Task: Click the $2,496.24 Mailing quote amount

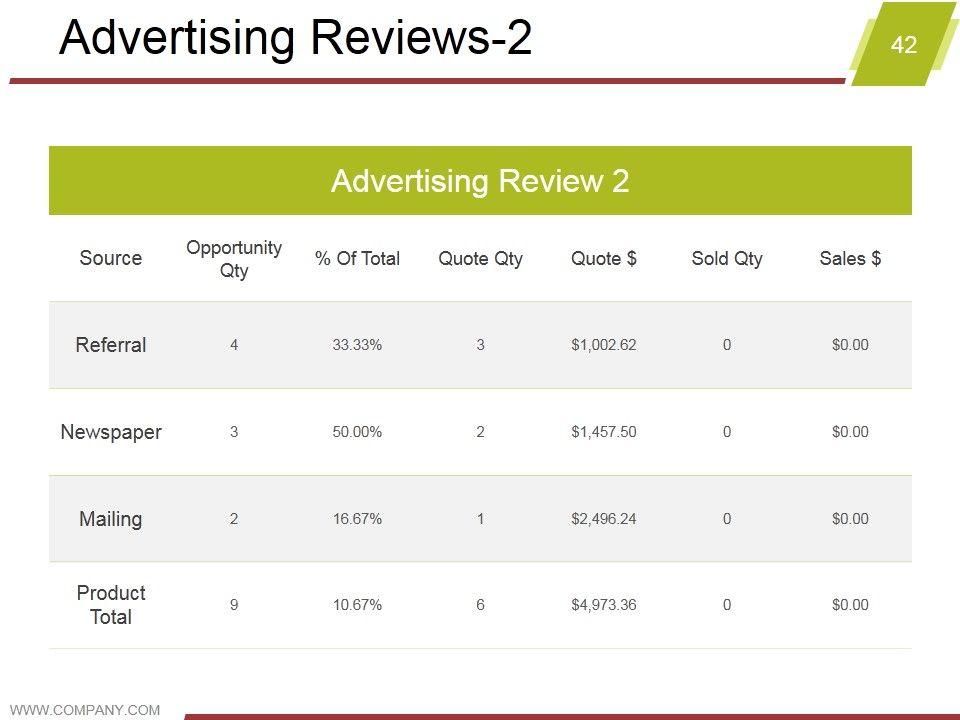Action: (603, 519)
